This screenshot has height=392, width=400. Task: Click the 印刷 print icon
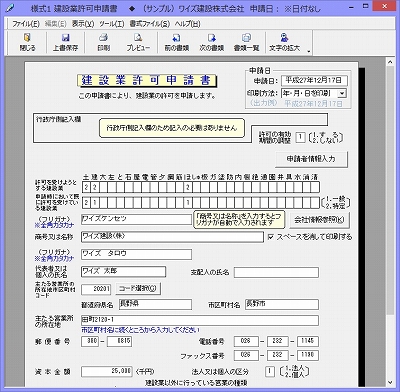104,42
